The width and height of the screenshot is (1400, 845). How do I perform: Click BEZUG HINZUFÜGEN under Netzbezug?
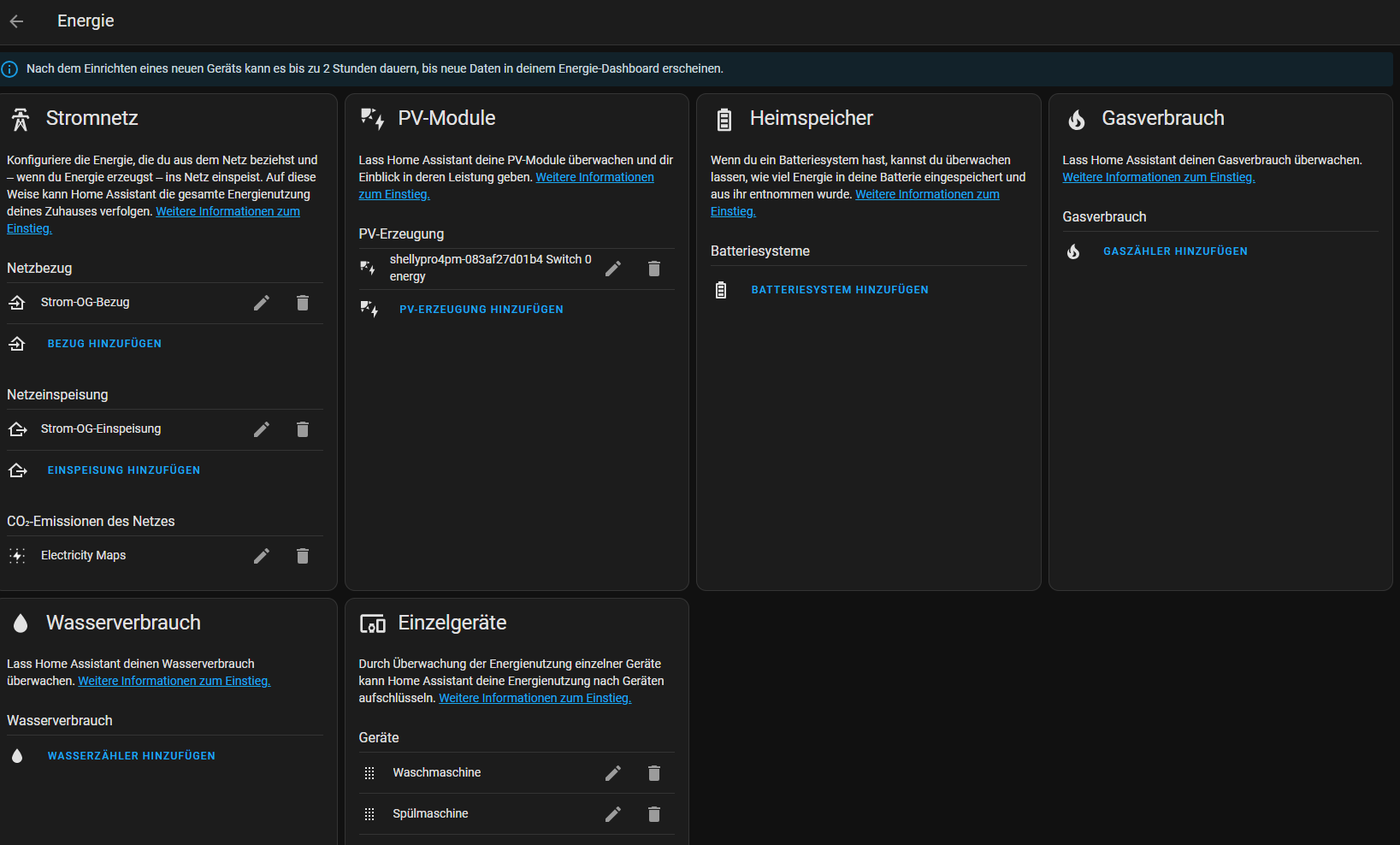pos(103,344)
